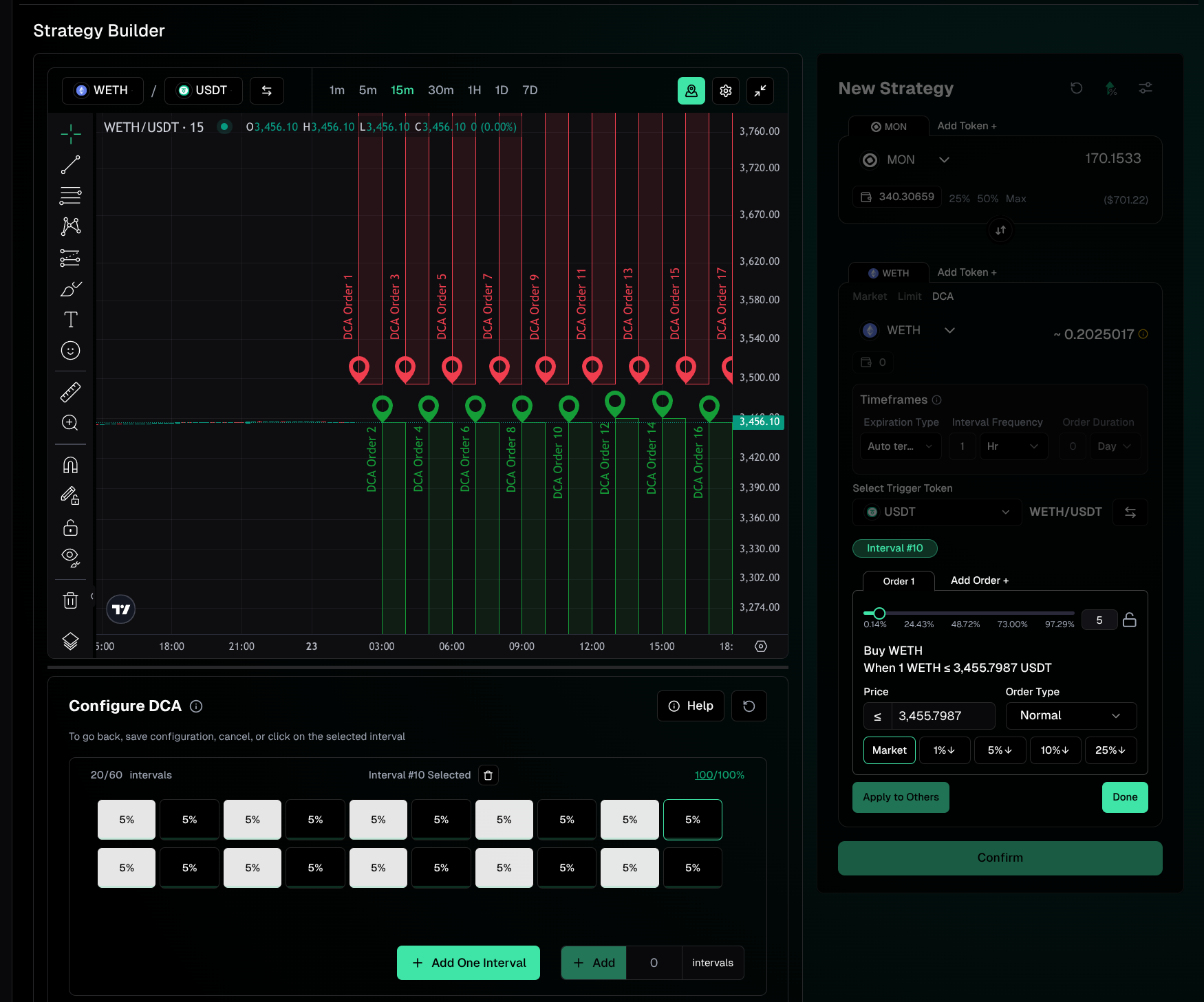This screenshot has height=1002, width=1204.
Task: Activate the magnet mode icon
Action: pyautogui.click(x=70, y=466)
